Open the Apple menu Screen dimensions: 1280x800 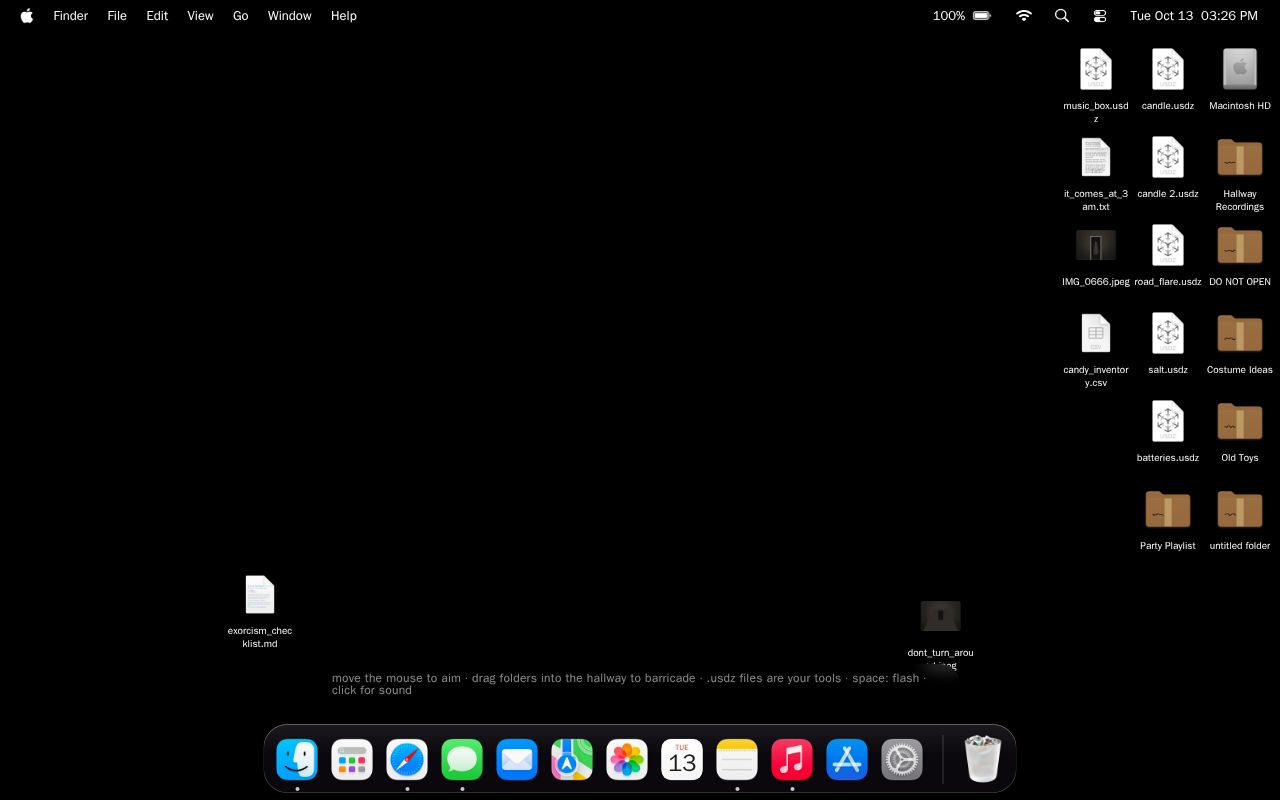pos(27,16)
